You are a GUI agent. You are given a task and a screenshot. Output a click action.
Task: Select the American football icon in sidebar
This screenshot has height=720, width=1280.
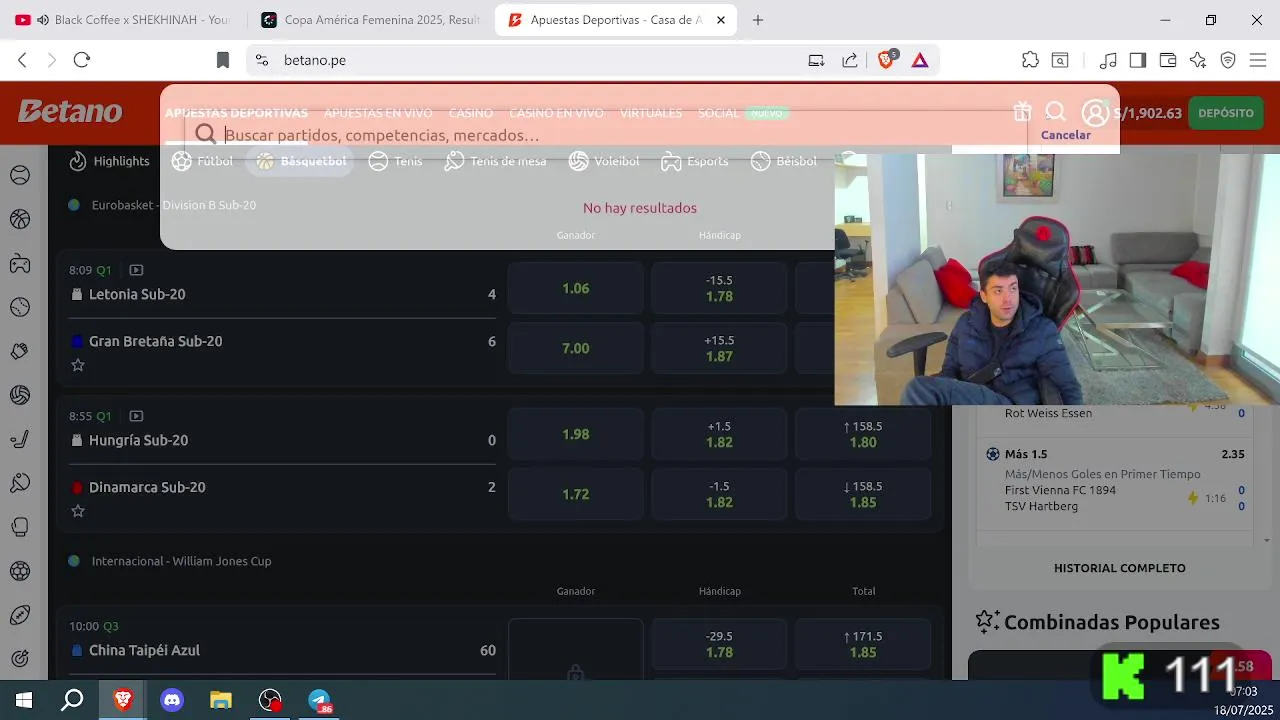(x=20, y=615)
